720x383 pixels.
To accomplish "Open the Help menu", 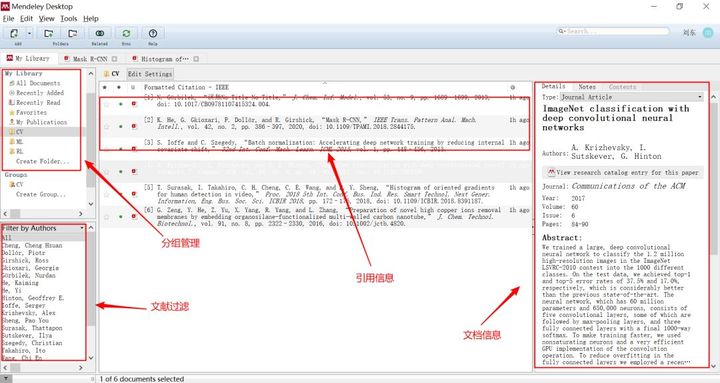I will [90, 18].
